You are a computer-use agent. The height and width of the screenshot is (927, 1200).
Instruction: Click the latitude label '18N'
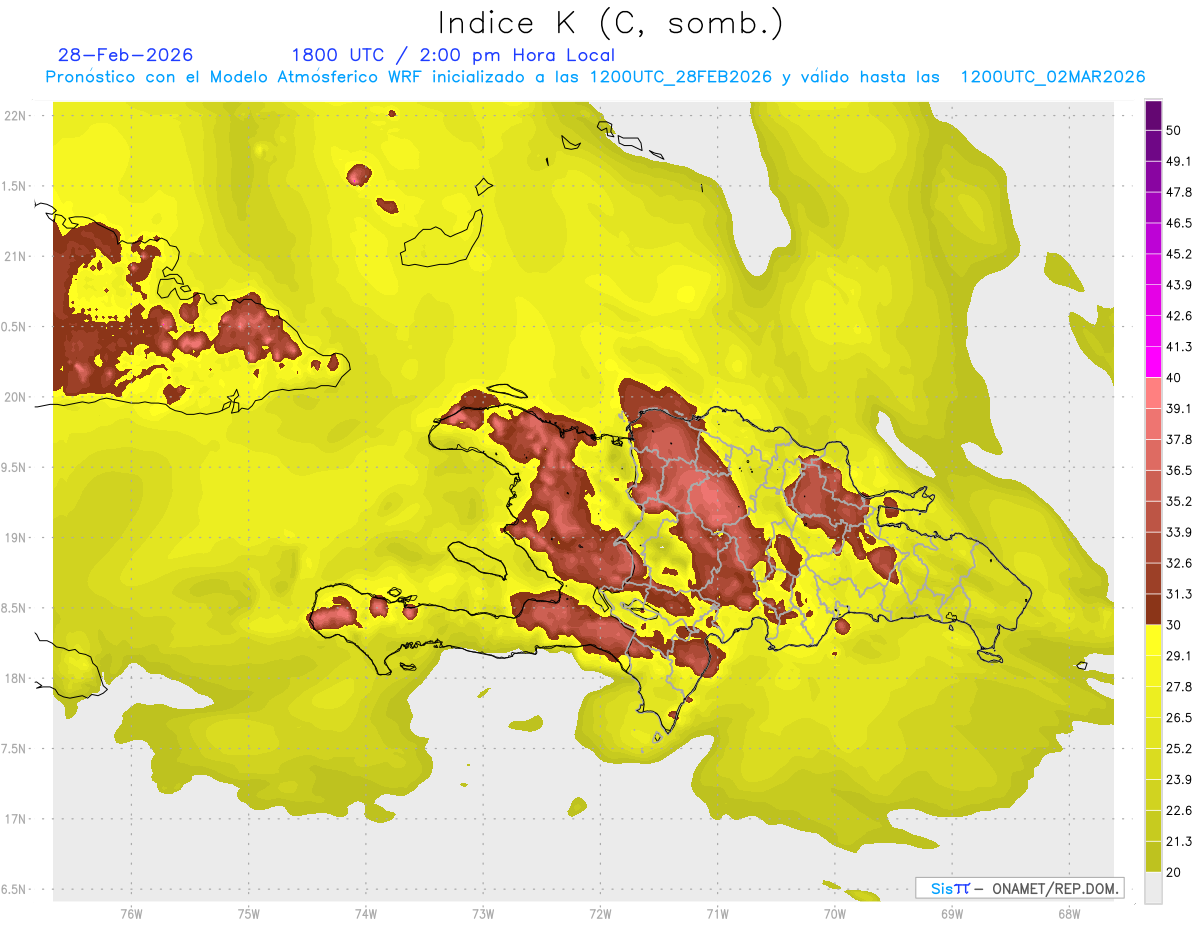coord(17,678)
